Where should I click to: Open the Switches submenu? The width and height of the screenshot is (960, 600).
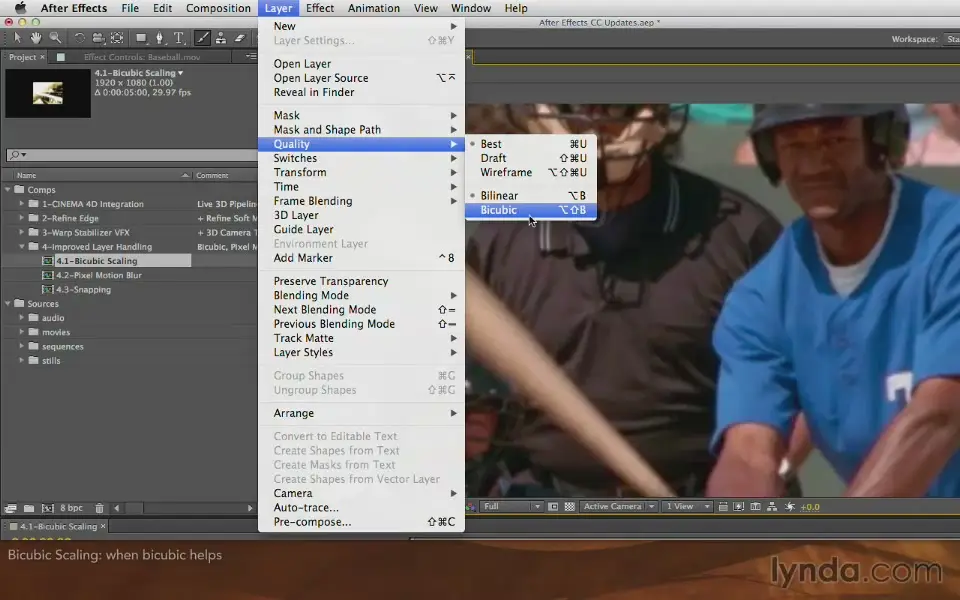click(361, 158)
